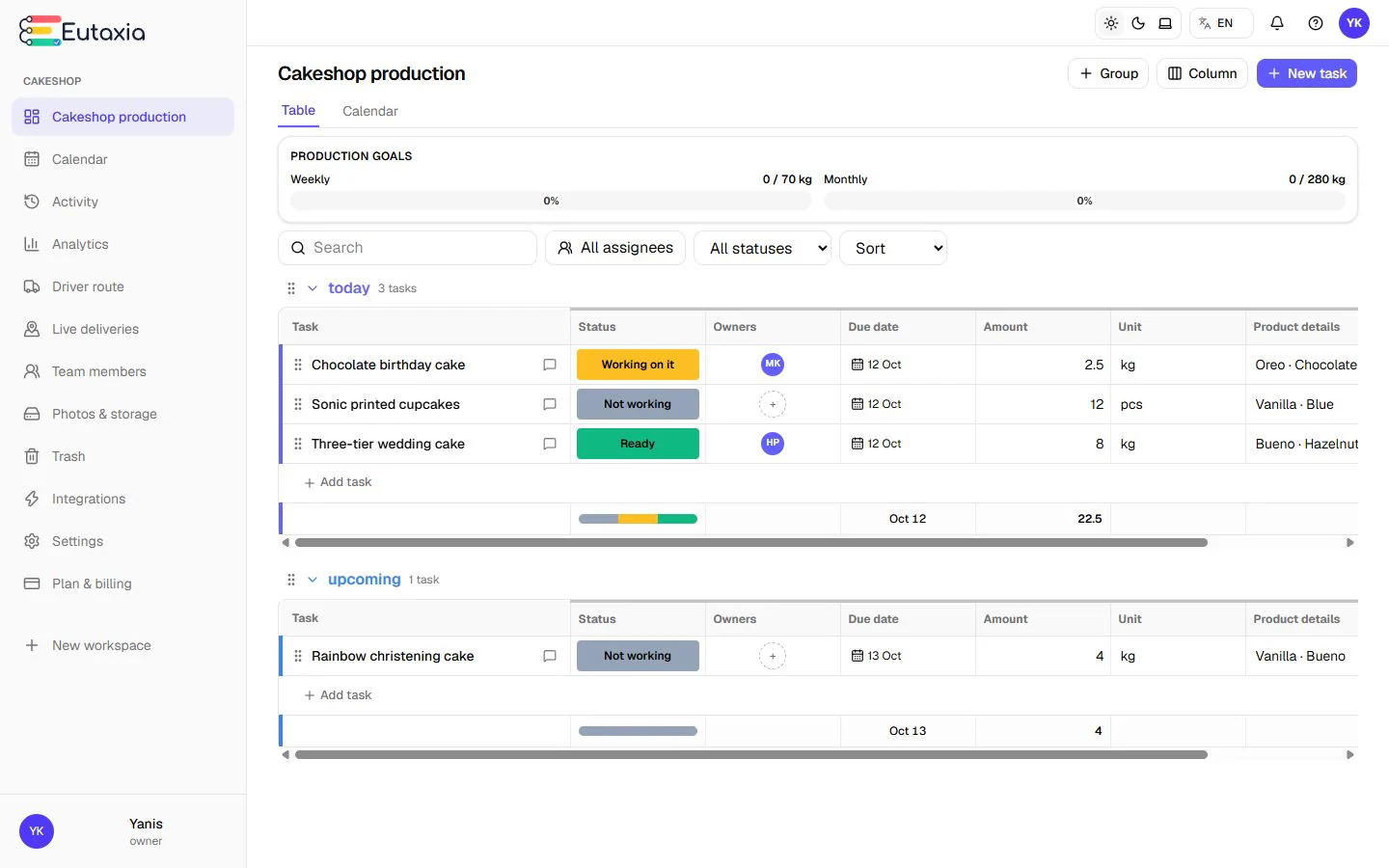This screenshot has width=1389, height=868.
Task: Collapse the upcoming group chevron
Action: tap(313, 580)
